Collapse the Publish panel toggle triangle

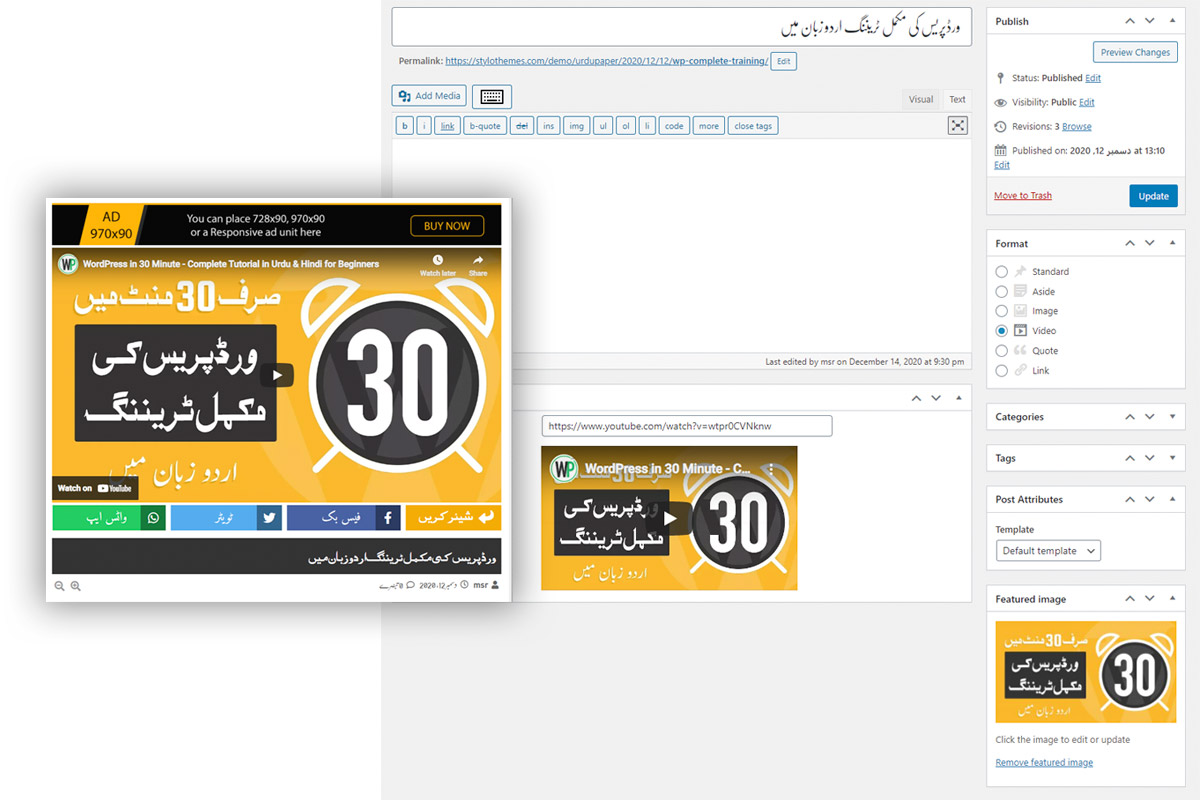tap(1172, 20)
